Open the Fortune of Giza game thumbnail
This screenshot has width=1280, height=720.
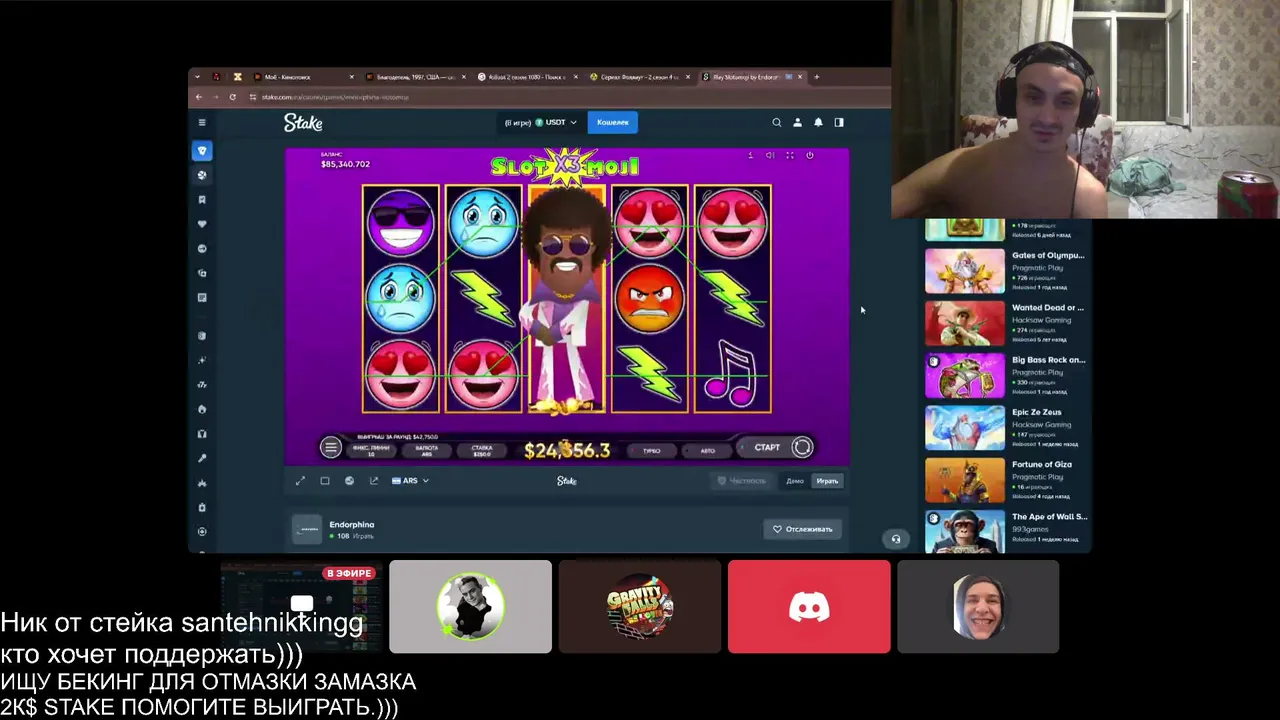click(x=965, y=479)
